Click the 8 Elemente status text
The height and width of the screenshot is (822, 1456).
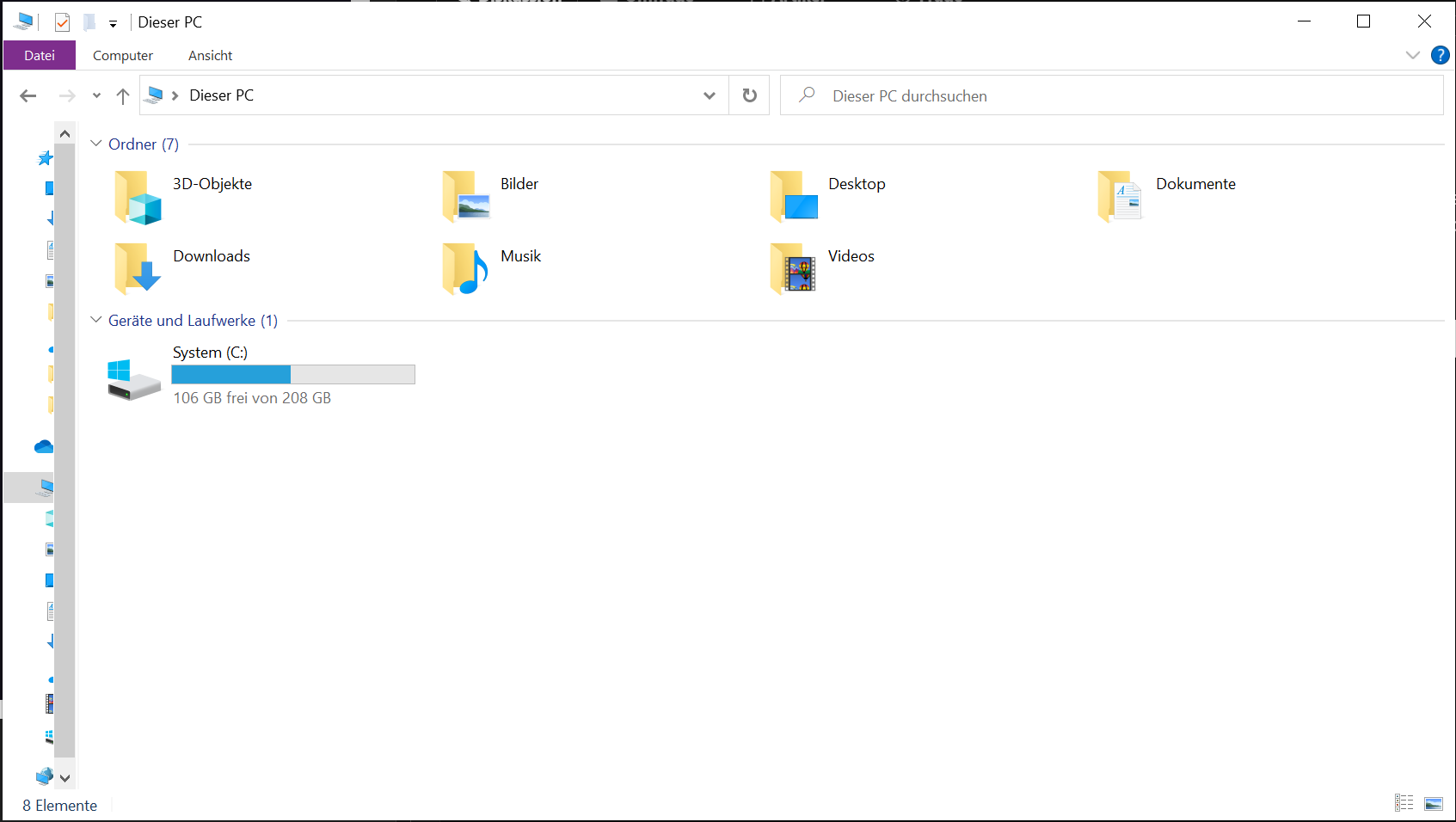click(x=60, y=806)
